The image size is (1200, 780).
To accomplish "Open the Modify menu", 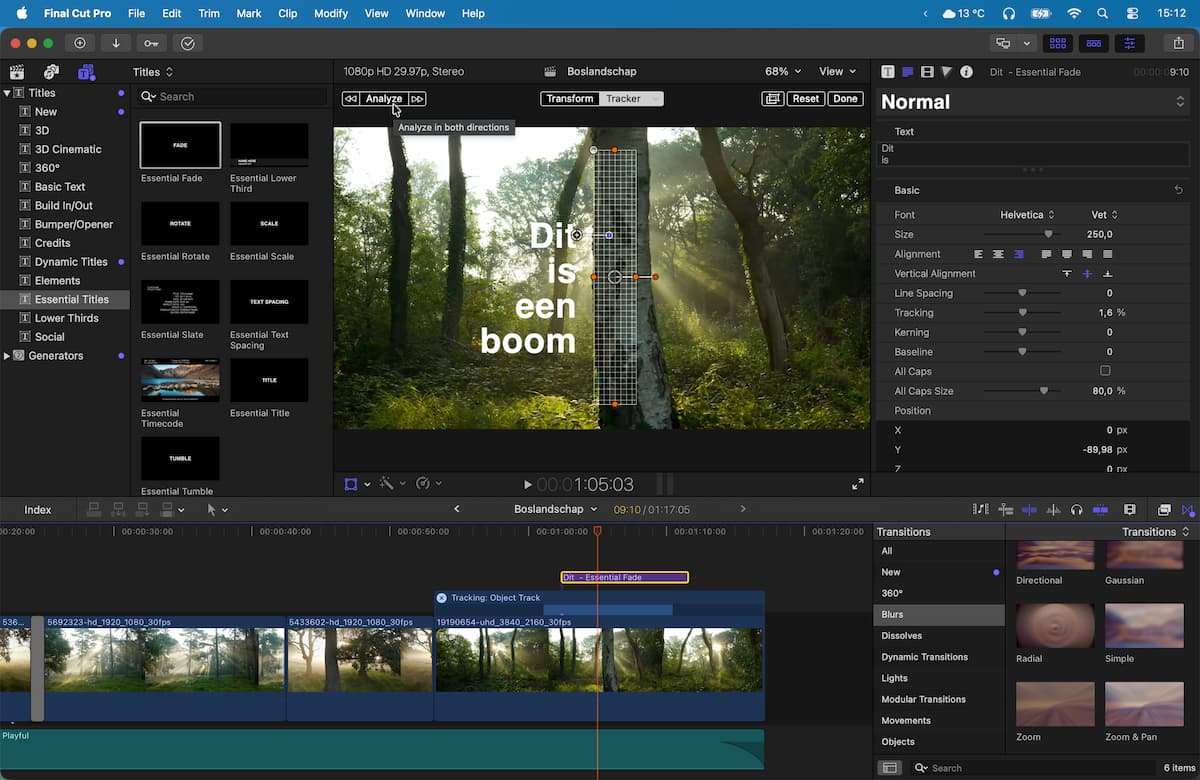I will [x=331, y=14].
